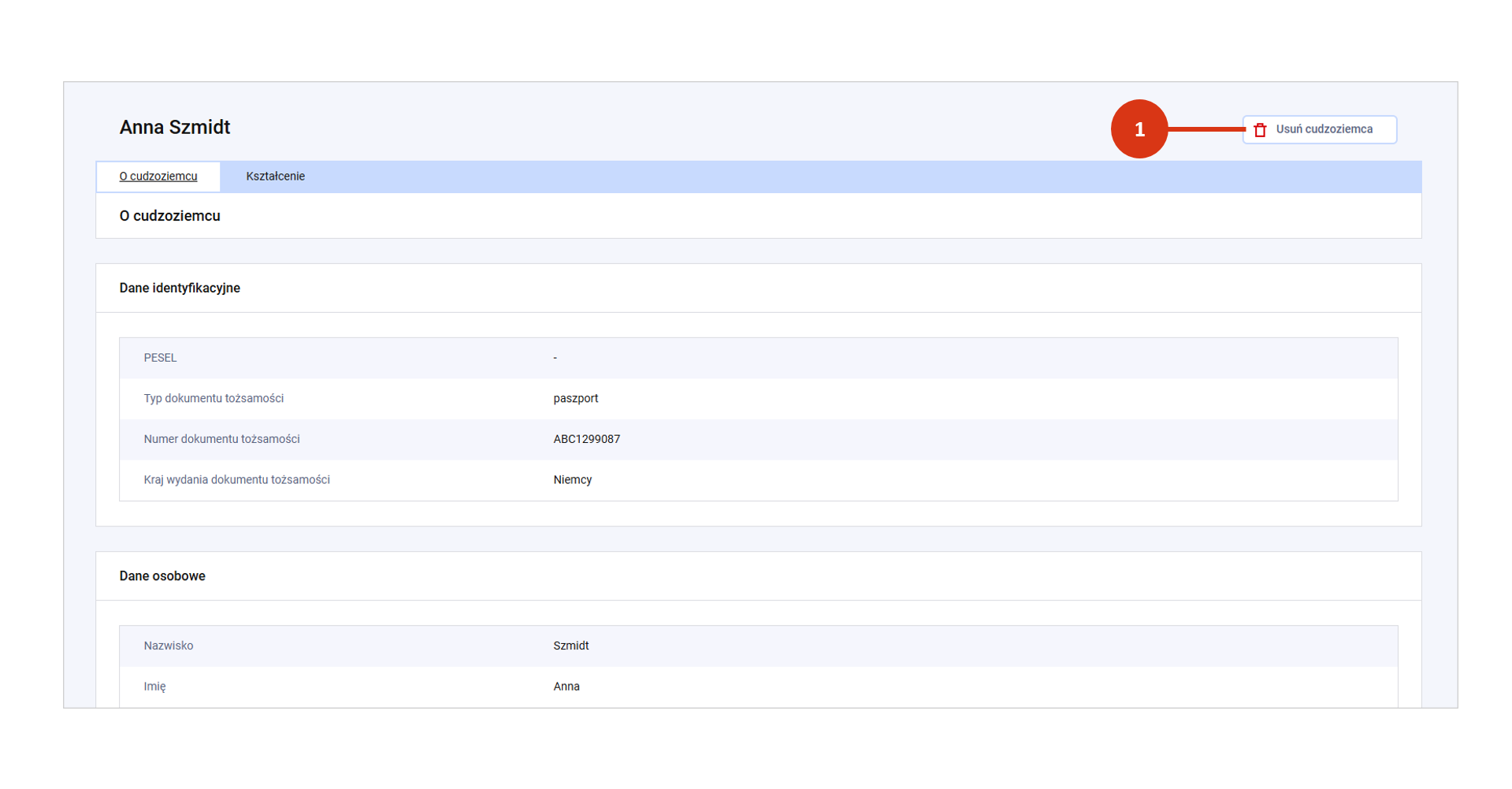Switch to the Kształcenie tab

(275, 177)
